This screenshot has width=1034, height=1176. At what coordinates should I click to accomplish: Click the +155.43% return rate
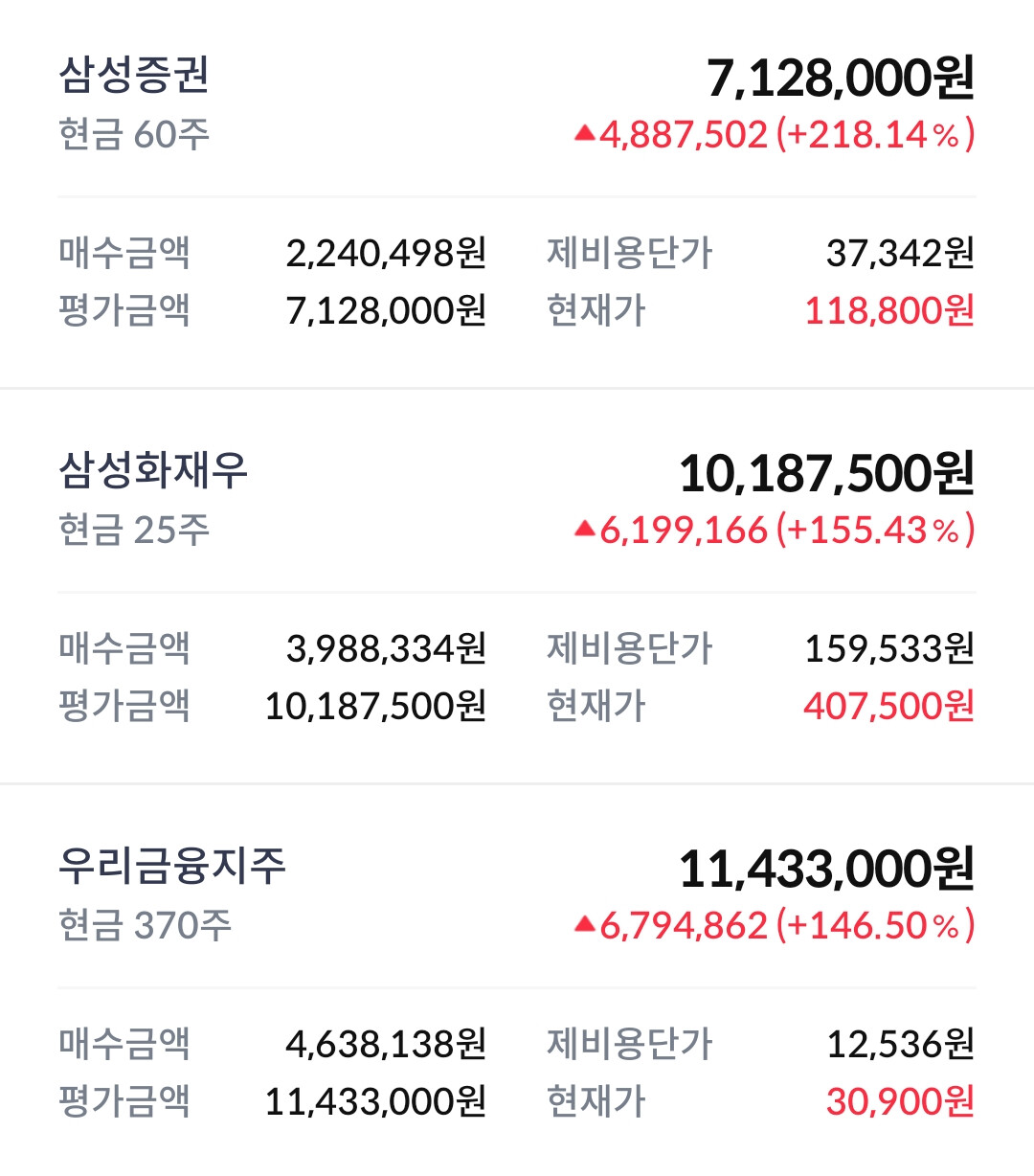[876, 530]
